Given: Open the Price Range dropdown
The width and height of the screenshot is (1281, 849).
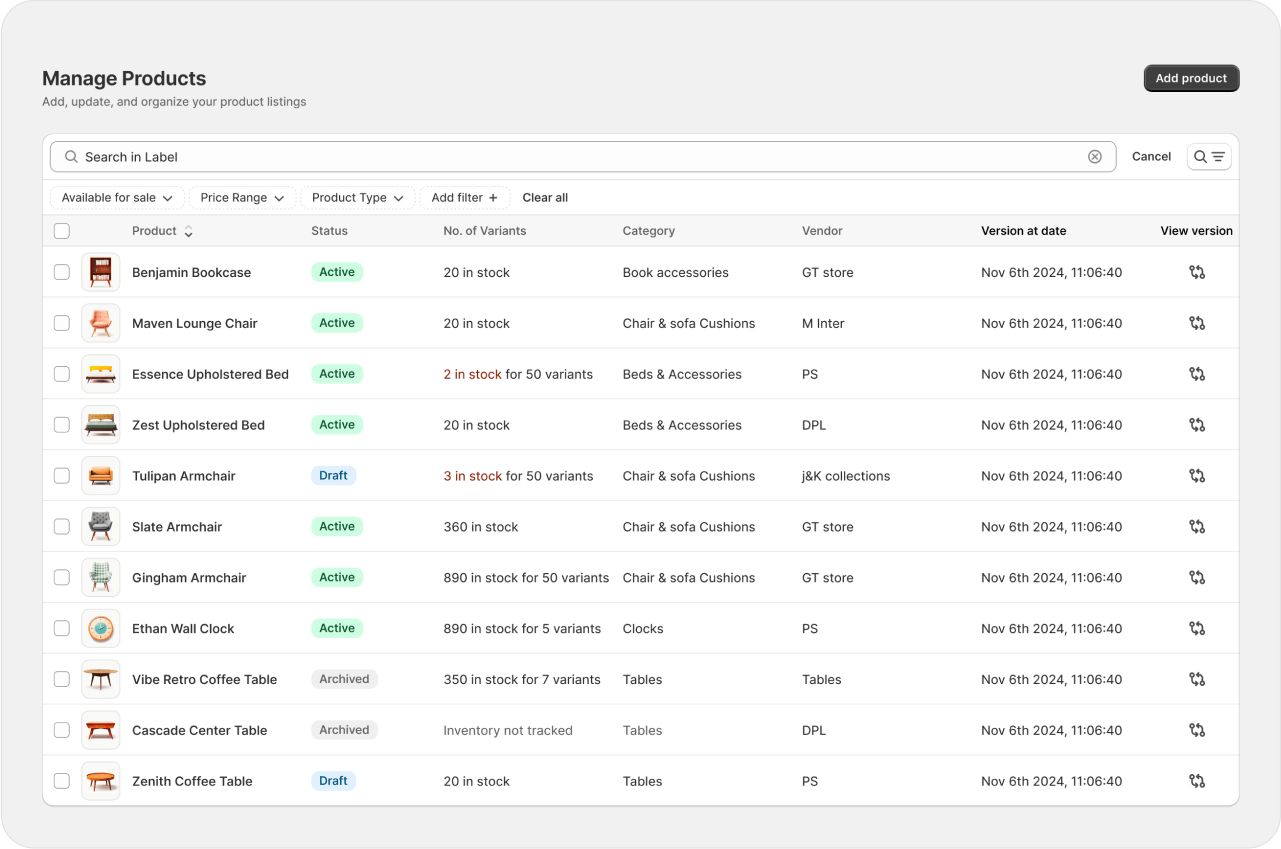Looking at the screenshot, I should (x=242, y=198).
